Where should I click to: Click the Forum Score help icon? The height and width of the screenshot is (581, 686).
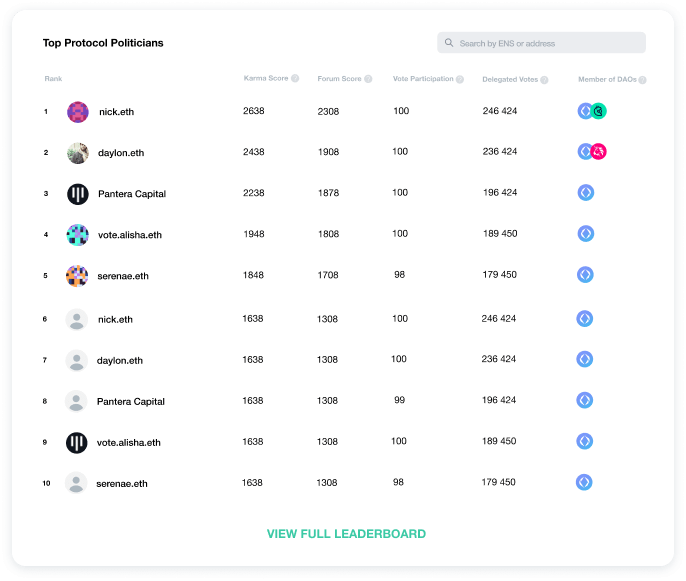coord(368,79)
